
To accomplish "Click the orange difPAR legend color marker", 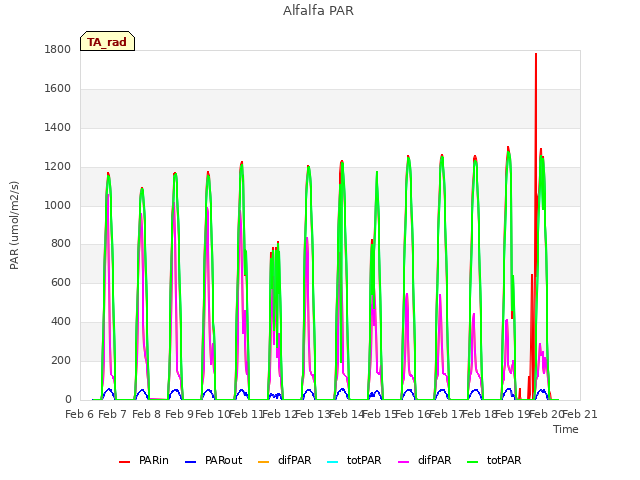I will click(x=264, y=462).
